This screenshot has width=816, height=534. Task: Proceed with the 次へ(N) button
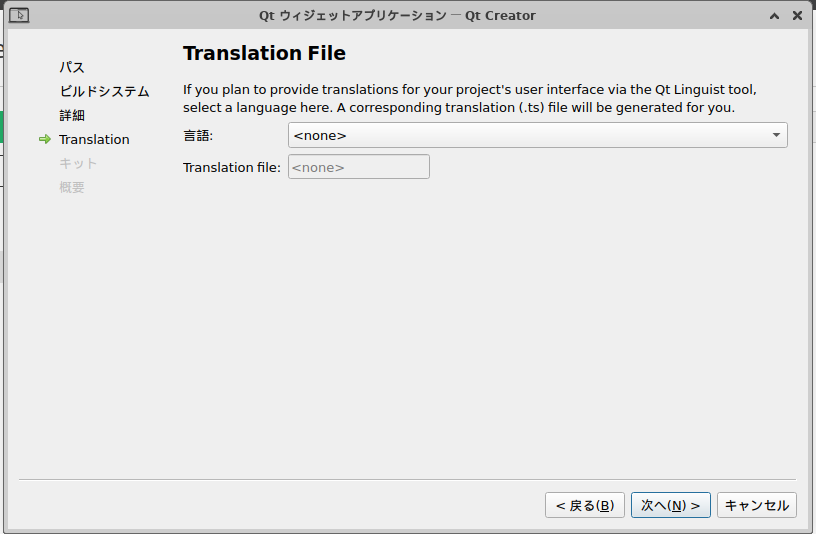pos(671,505)
